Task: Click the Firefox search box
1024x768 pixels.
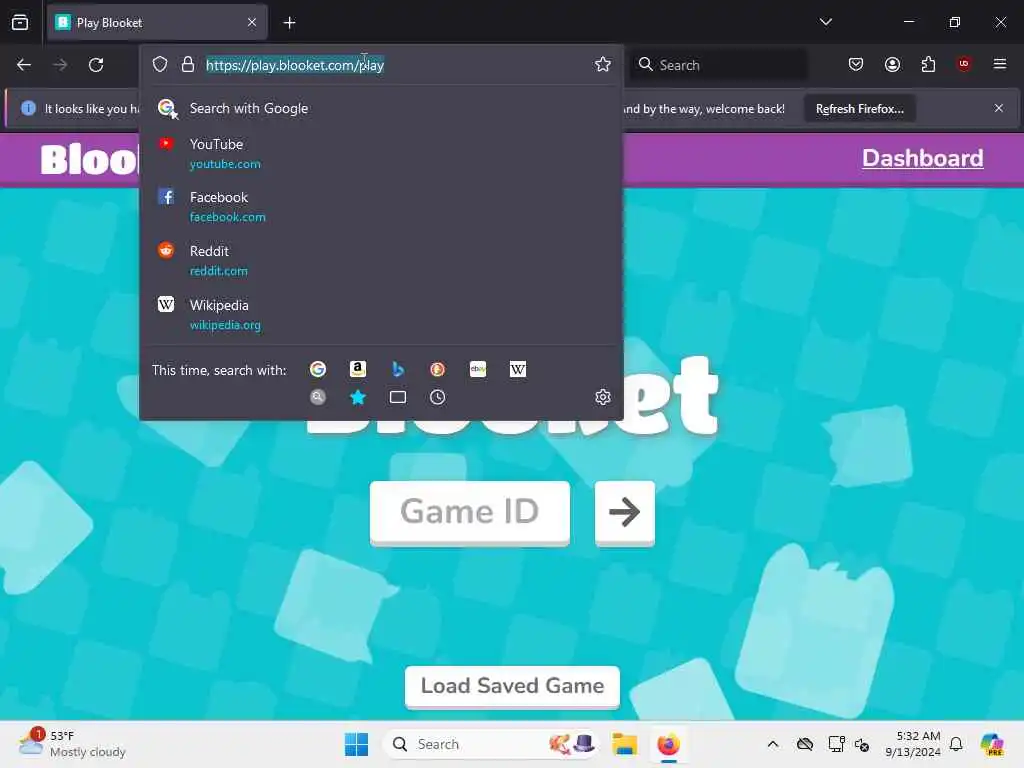Action: (x=718, y=65)
